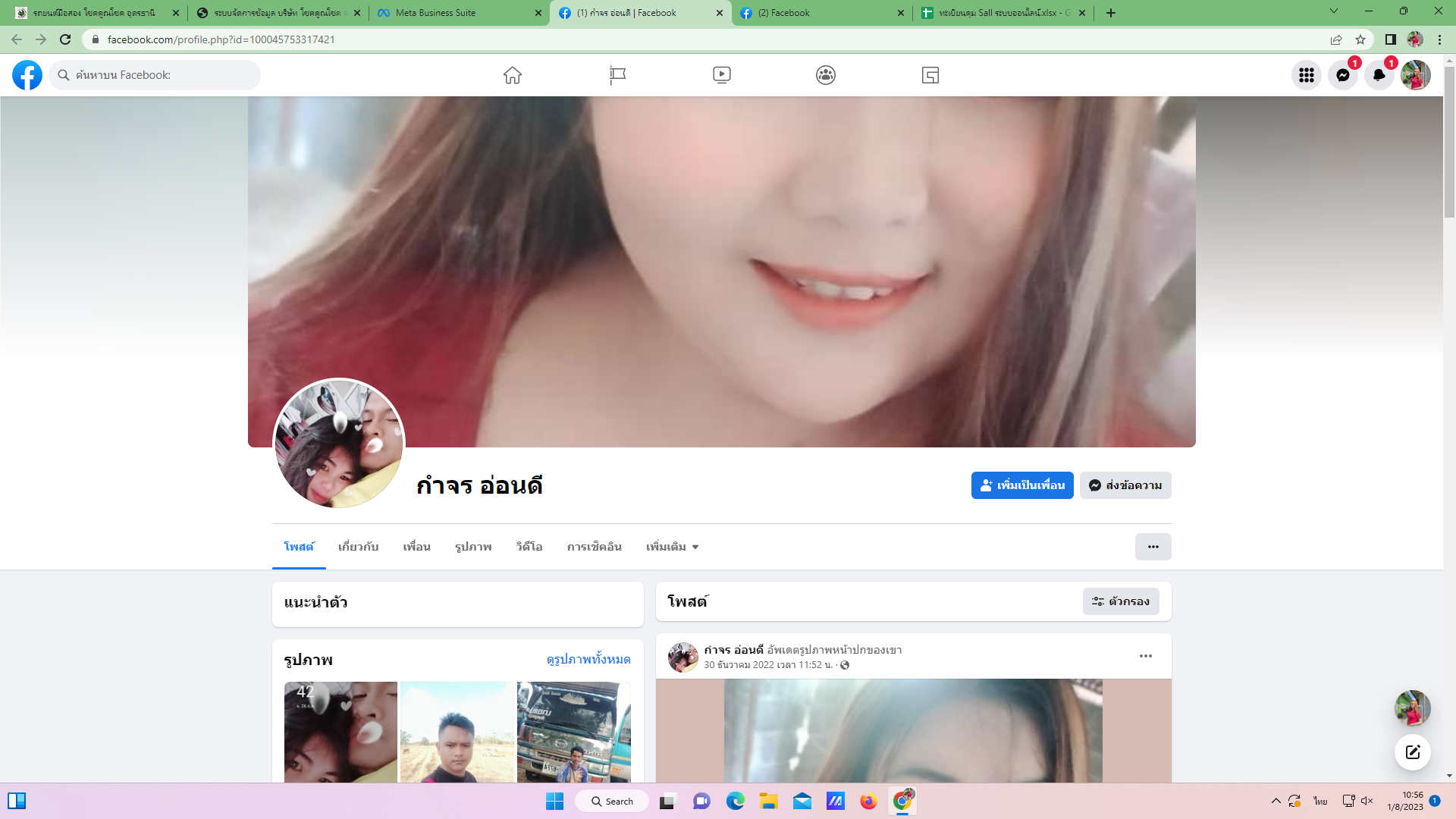Screen dimensions: 1456x819
Task: Open post options three-dot menu
Action: pyautogui.click(x=1145, y=656)
